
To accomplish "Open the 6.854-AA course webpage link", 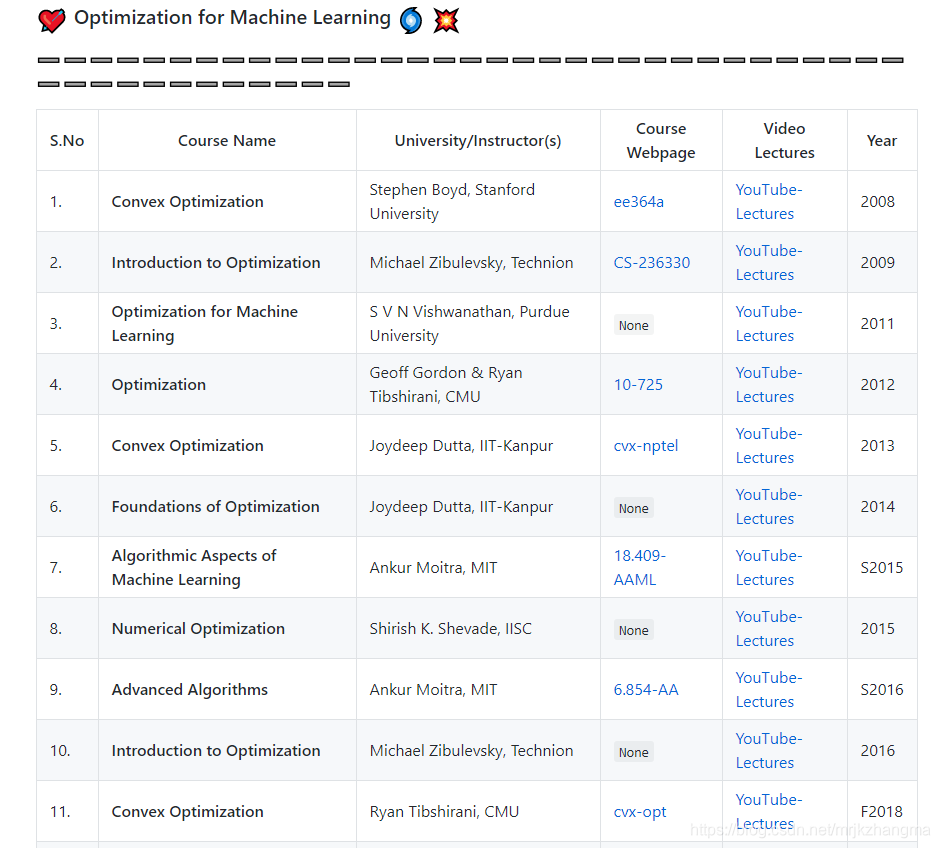I will [646, 690].
